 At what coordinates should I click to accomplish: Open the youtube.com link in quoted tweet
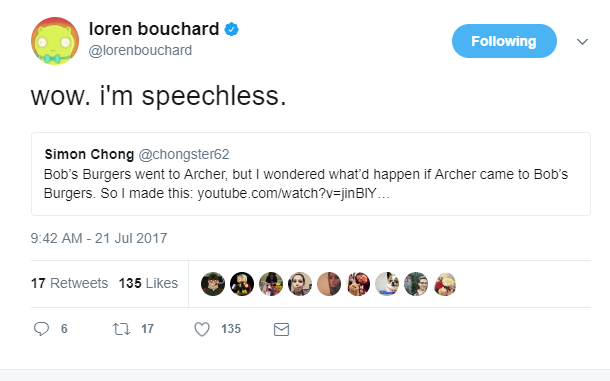coord(293,193)
